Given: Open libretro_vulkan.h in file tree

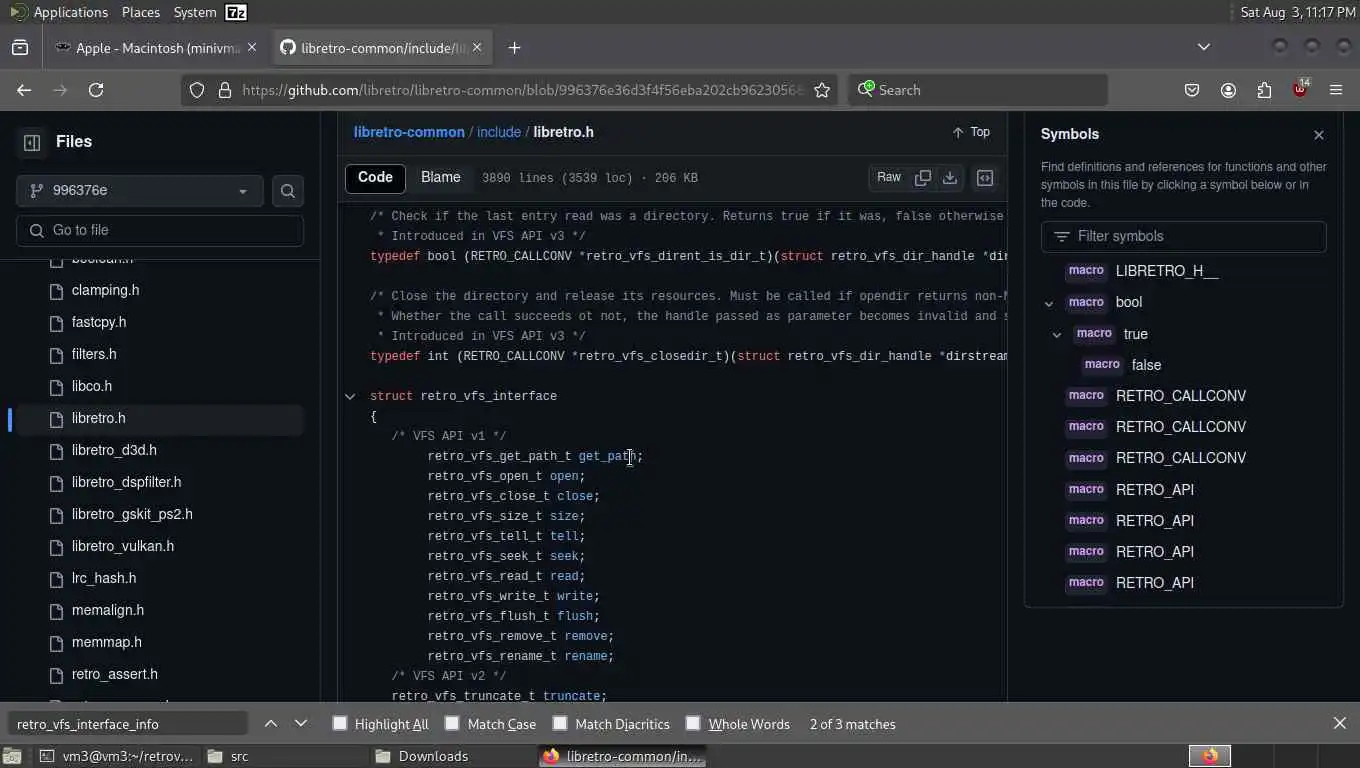Looking at the screenshot, I should (123, 546).
